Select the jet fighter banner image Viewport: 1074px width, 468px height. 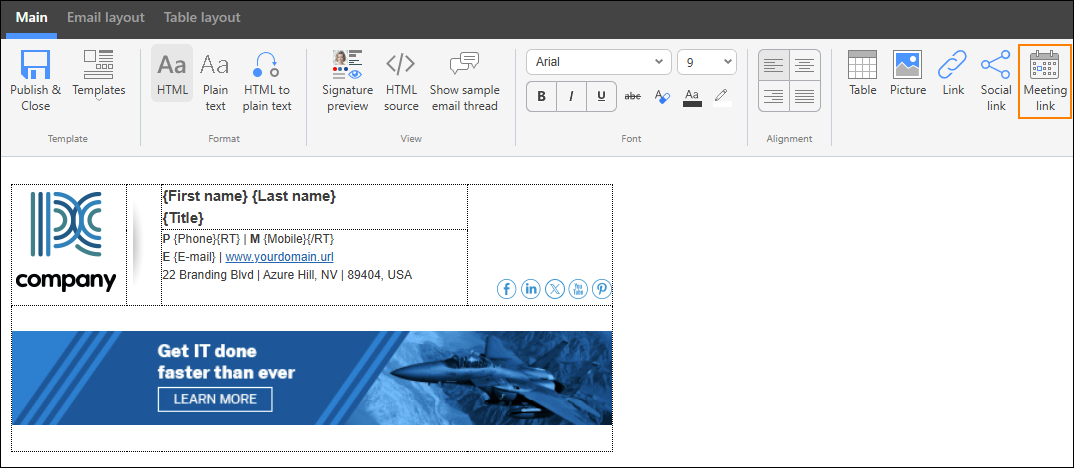click(312, 378)
